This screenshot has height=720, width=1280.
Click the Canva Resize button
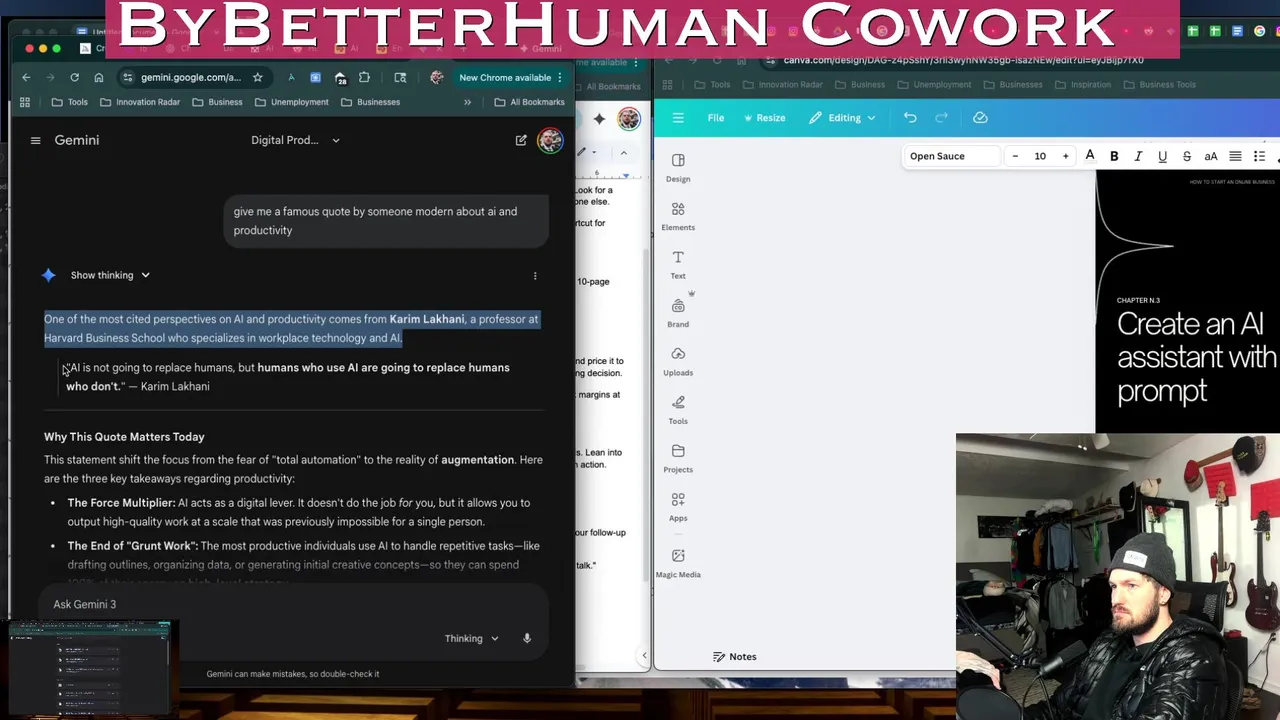(x=764, y=118)
